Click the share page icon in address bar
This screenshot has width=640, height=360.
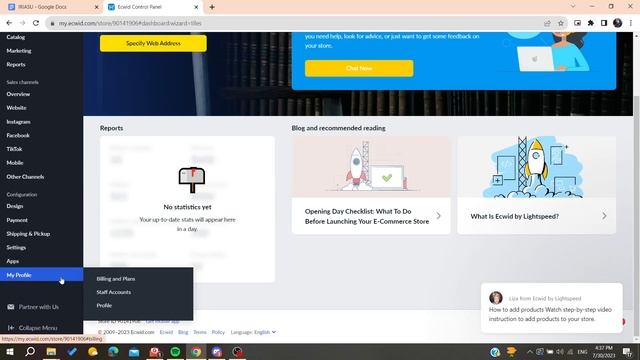[x=547, y=23]
